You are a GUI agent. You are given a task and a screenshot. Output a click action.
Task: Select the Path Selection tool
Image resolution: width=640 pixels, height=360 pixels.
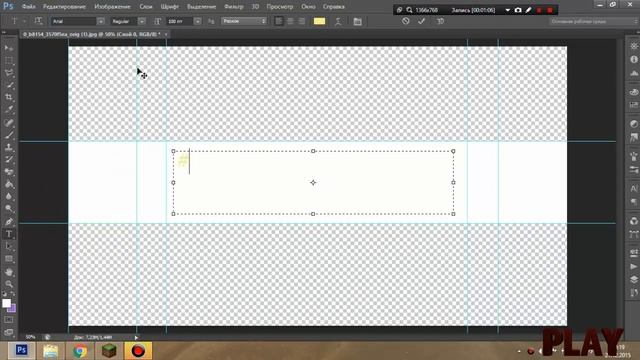click(9, 247)
